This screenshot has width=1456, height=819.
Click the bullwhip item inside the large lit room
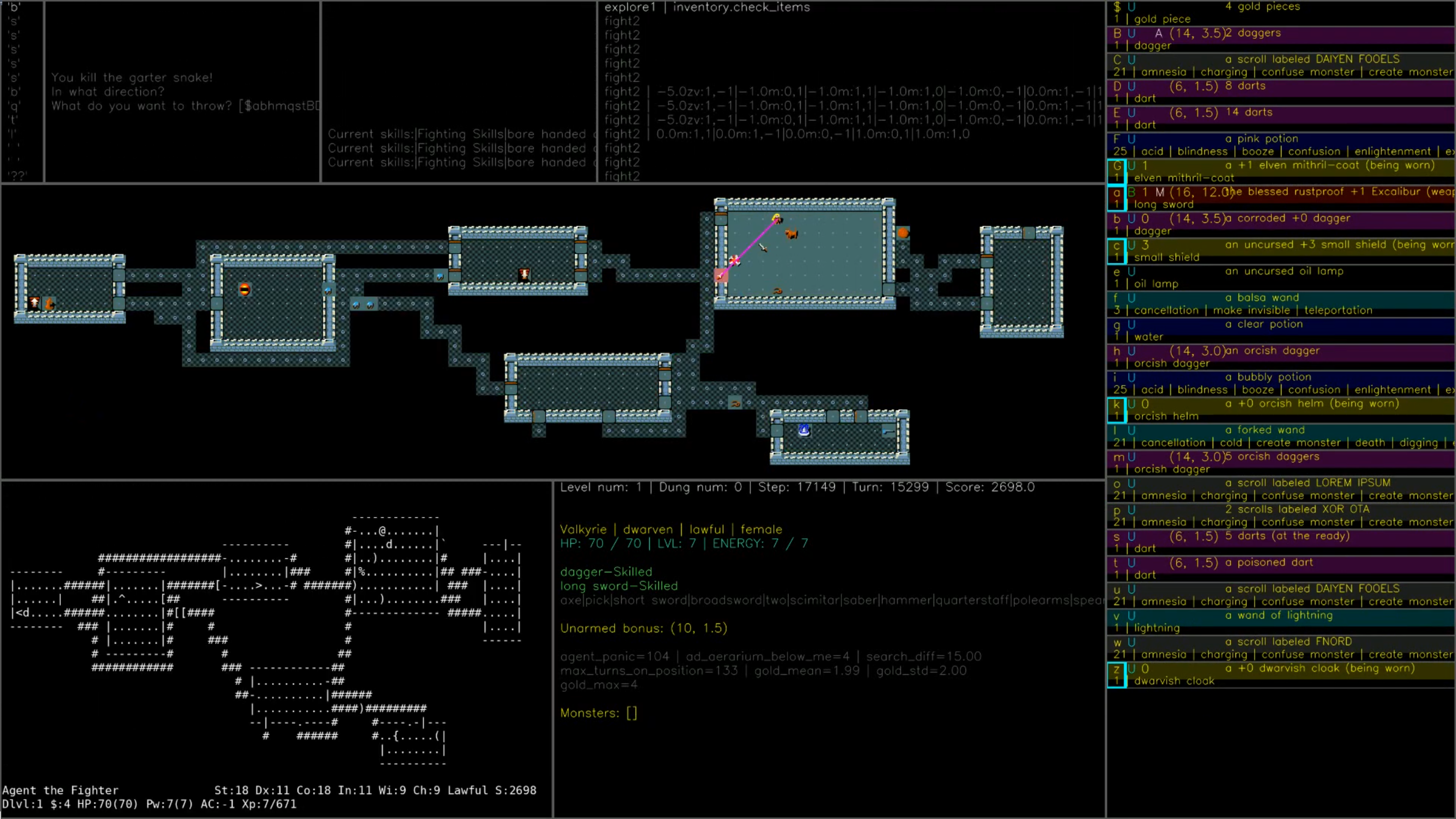click(777, 290)
